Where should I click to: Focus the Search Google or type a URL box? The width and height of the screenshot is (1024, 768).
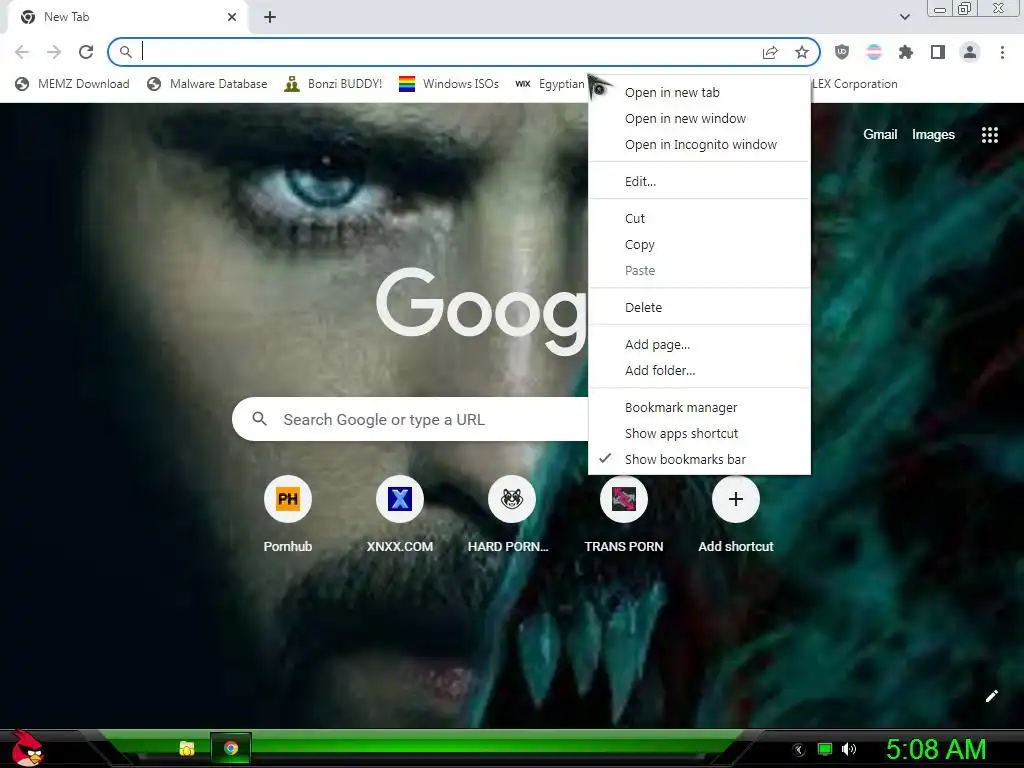[410, 419]
